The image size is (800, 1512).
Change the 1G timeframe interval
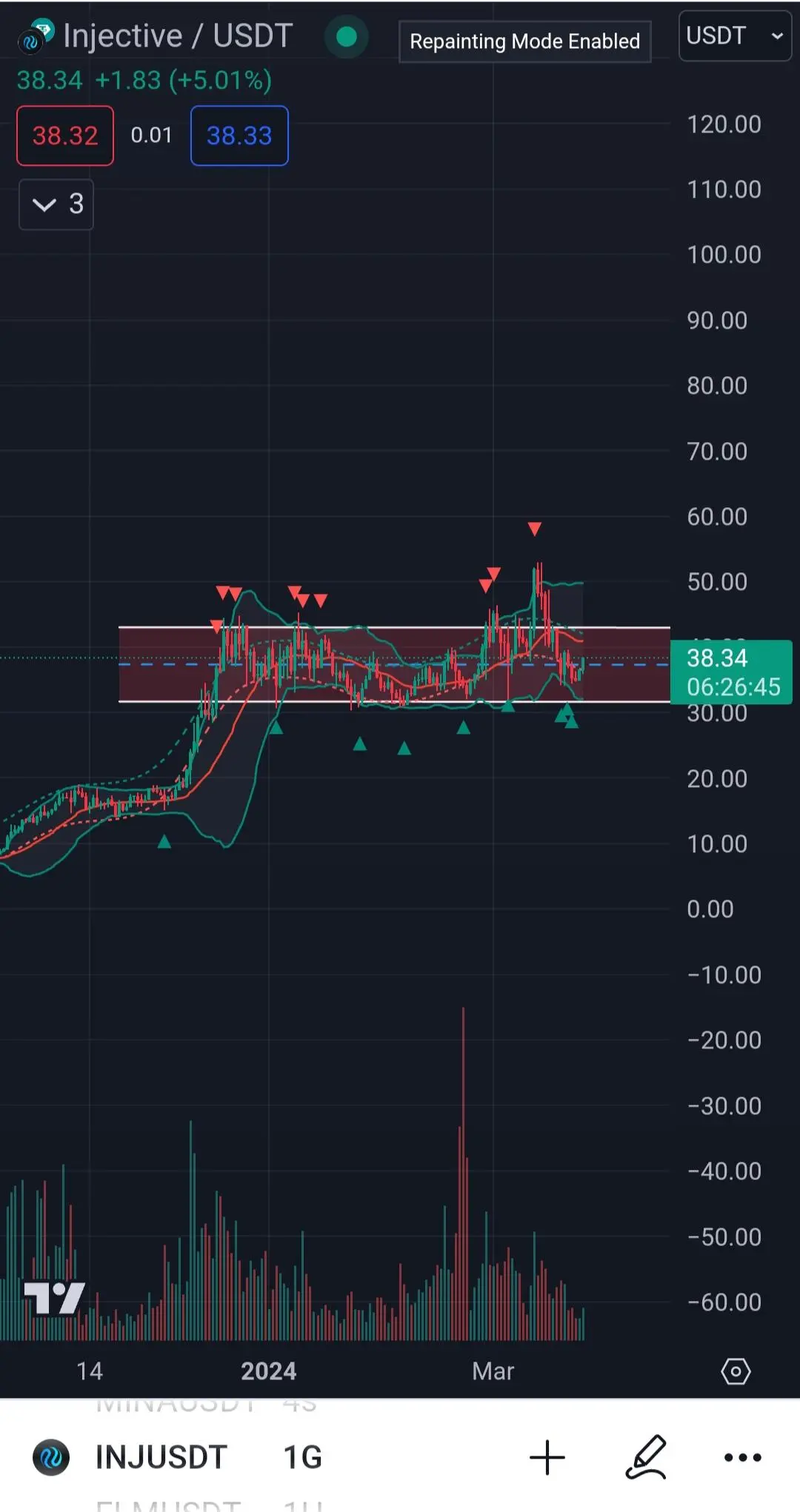point(302,1457)
